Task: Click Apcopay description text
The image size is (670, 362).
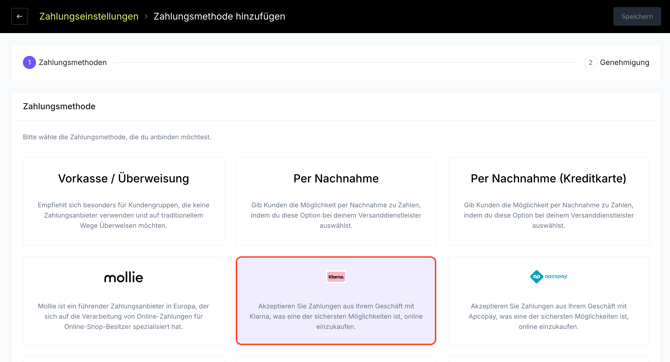Action: click(549, 316)
